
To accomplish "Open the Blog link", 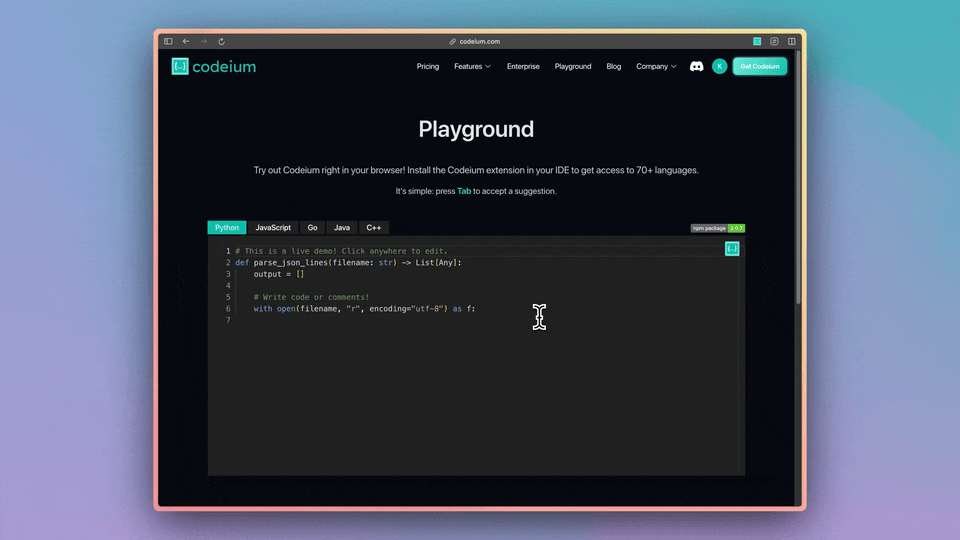I will click(613, 66).
